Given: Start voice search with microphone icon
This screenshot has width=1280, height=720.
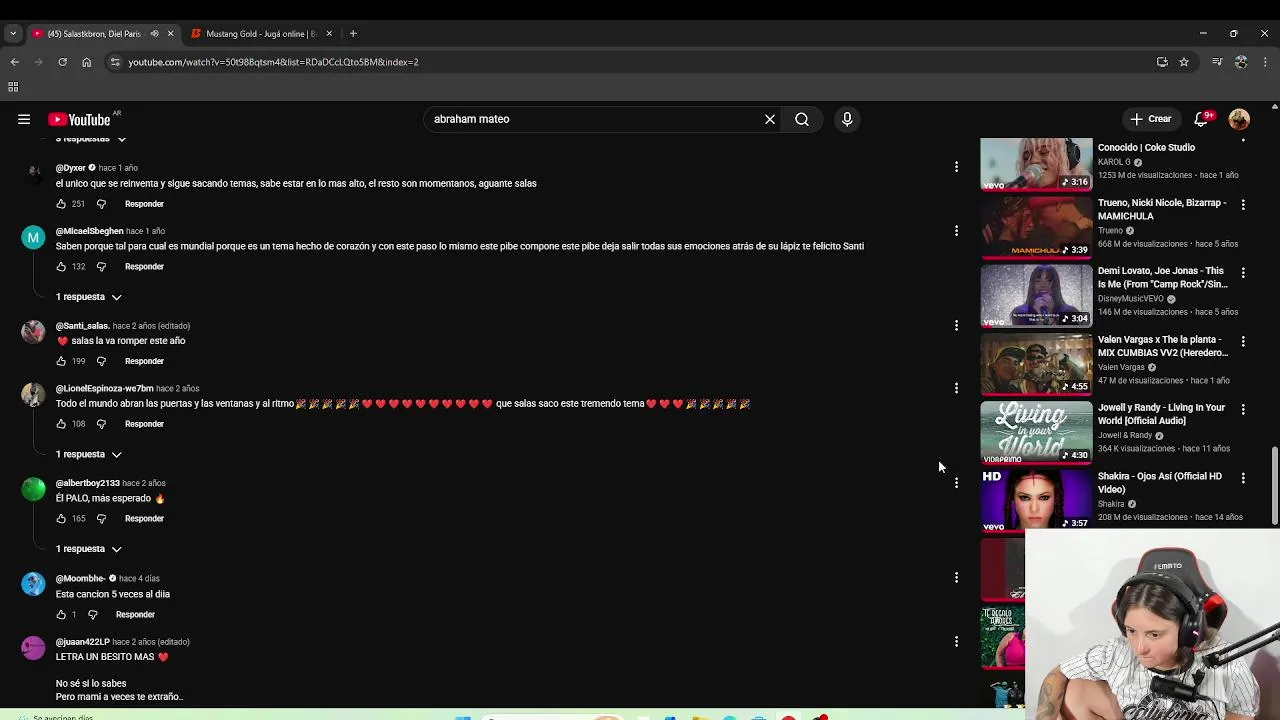Looking at the screenshot, I should (847, 119).
